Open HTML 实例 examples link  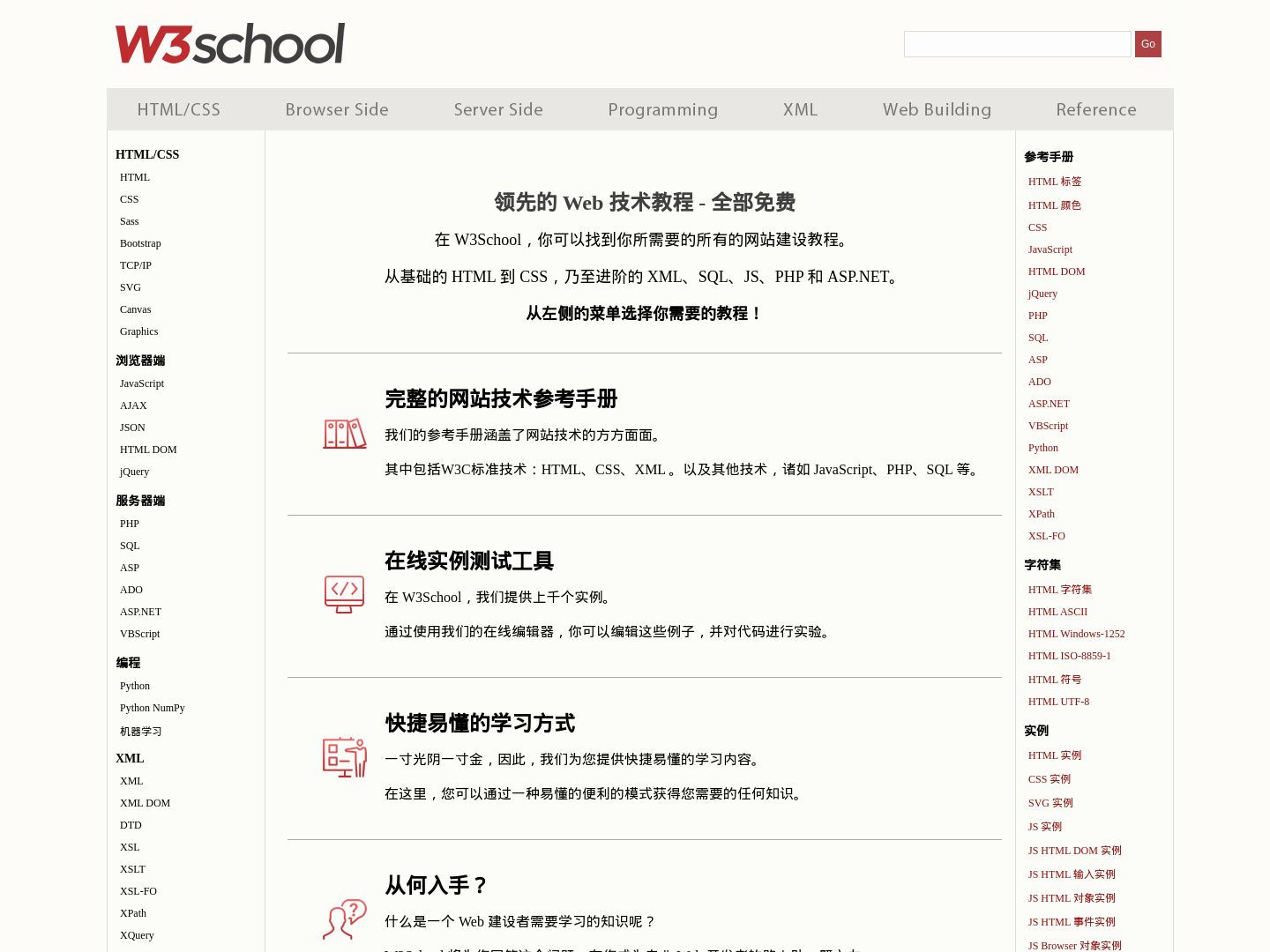(x=1055, y=755)
